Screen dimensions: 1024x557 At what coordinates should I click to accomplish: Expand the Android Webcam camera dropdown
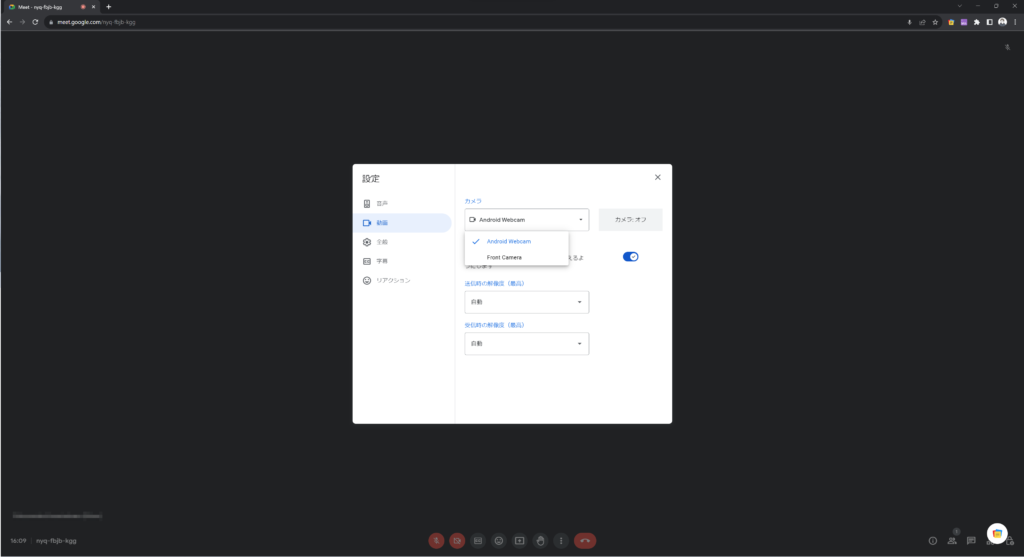tap(527, 220)
